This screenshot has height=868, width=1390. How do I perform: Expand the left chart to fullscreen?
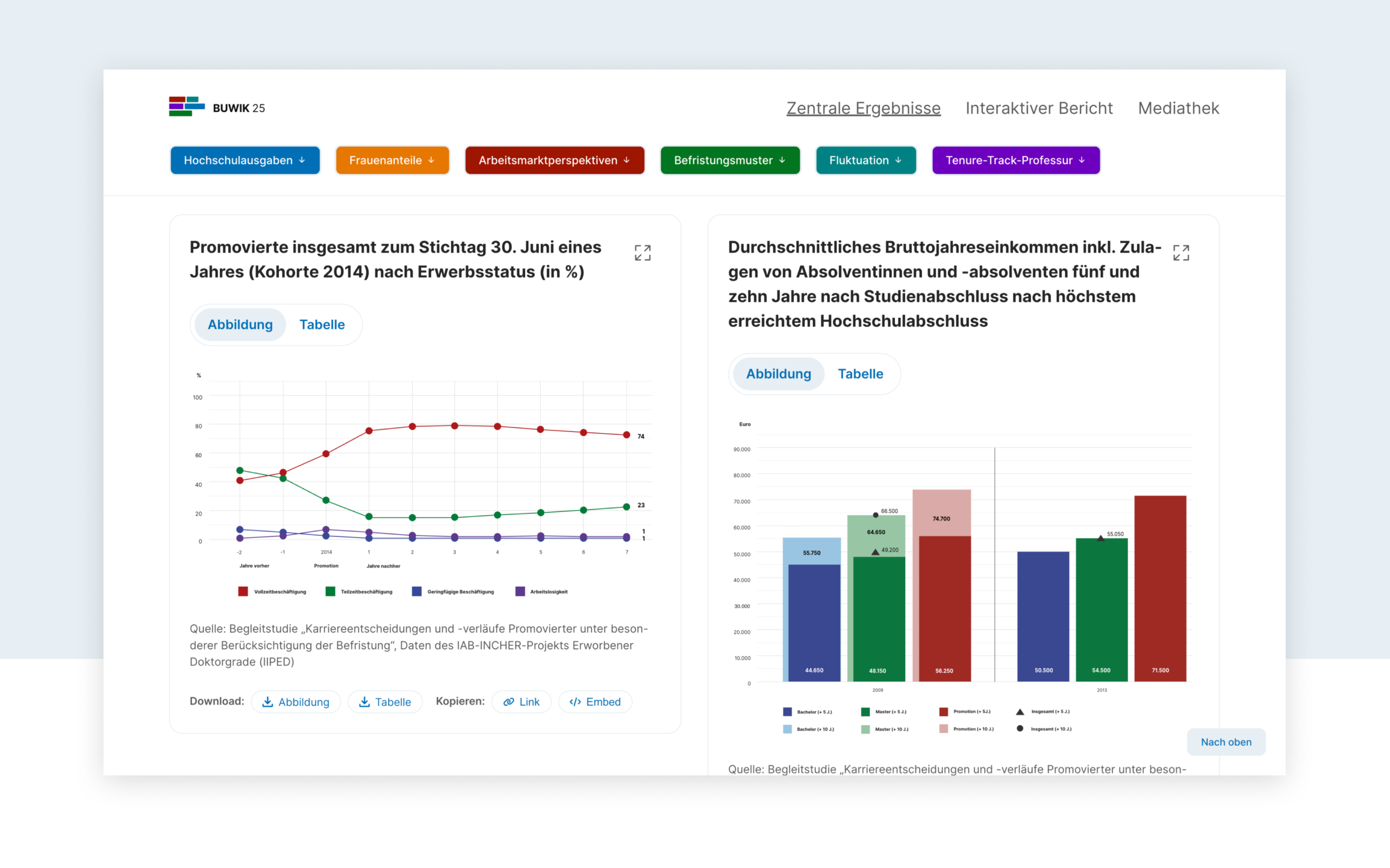642,252
